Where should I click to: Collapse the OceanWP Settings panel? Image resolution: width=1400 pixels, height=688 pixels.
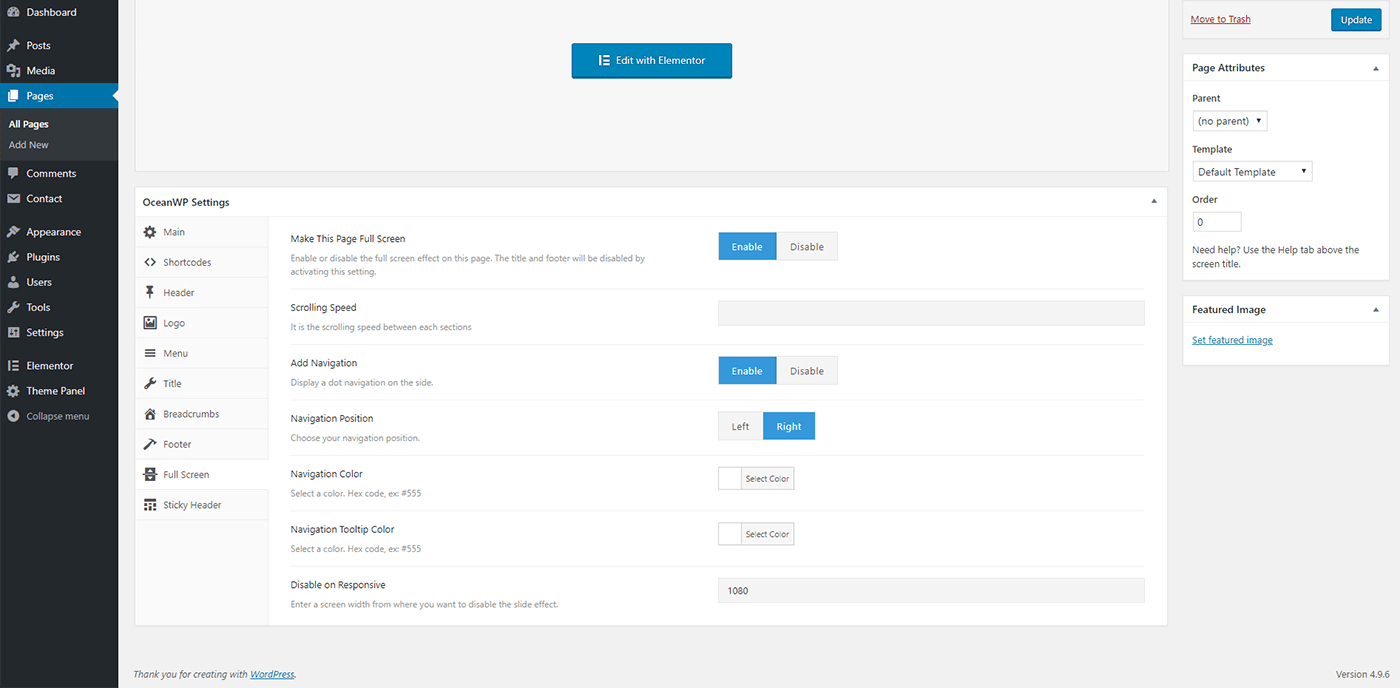[1153, 202]
